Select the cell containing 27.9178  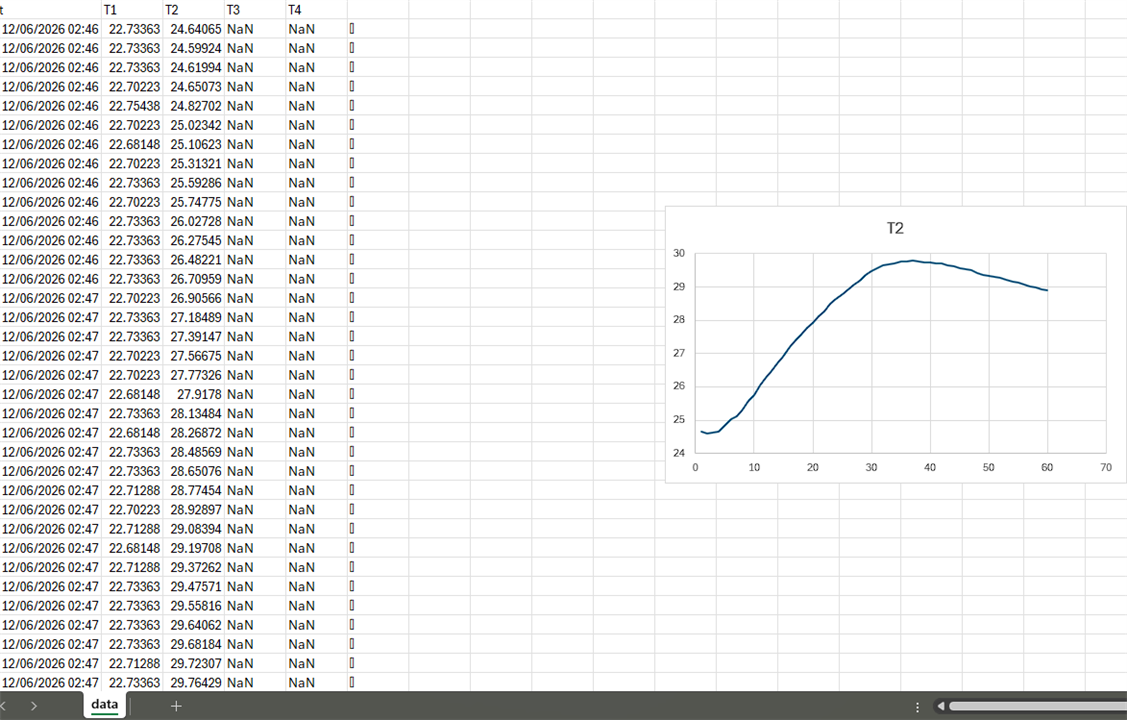pos(193,394)
